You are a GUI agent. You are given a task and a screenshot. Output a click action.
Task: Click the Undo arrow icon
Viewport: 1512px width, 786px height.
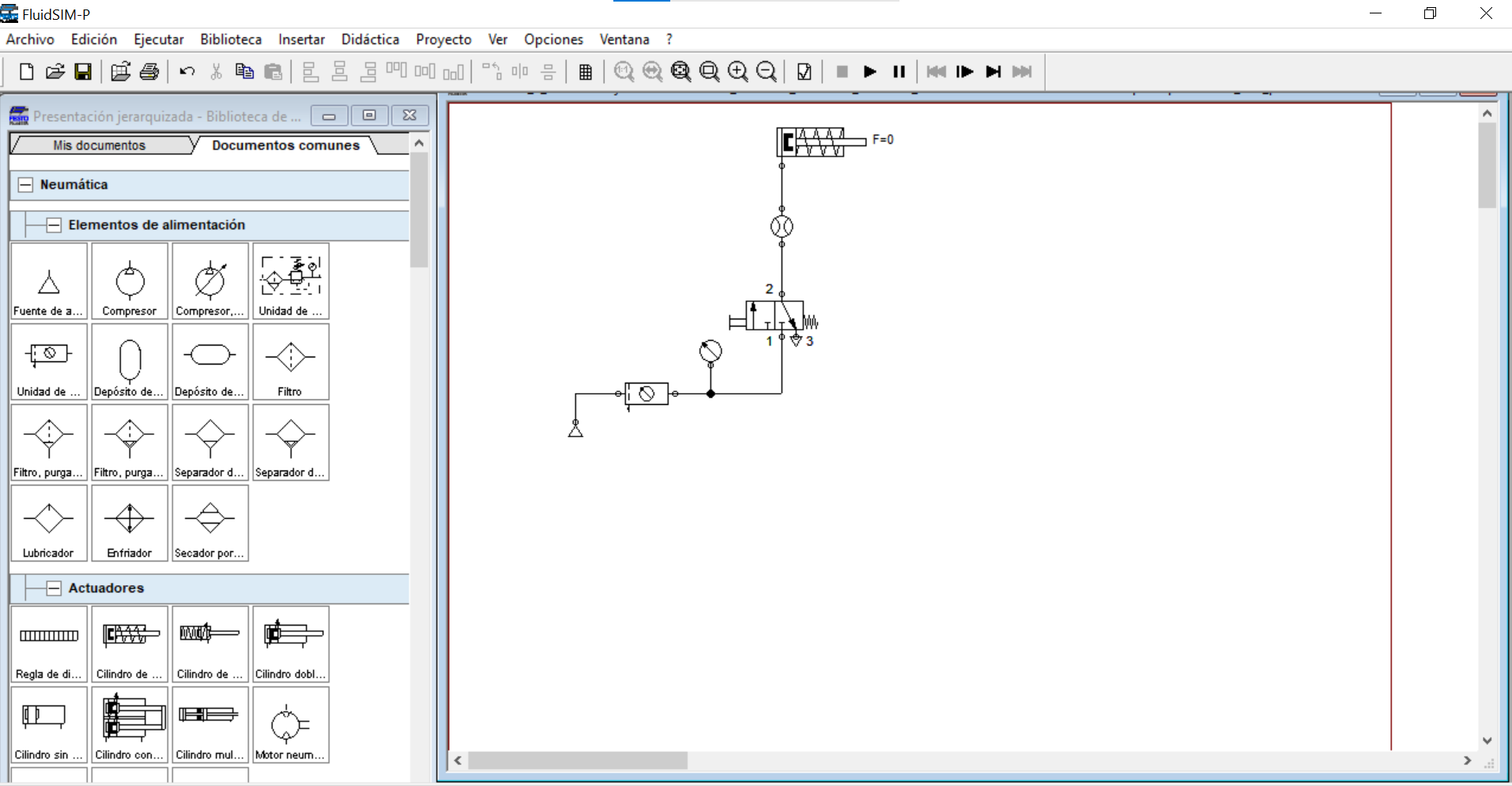pyautogui.click(x=187, y=72)
